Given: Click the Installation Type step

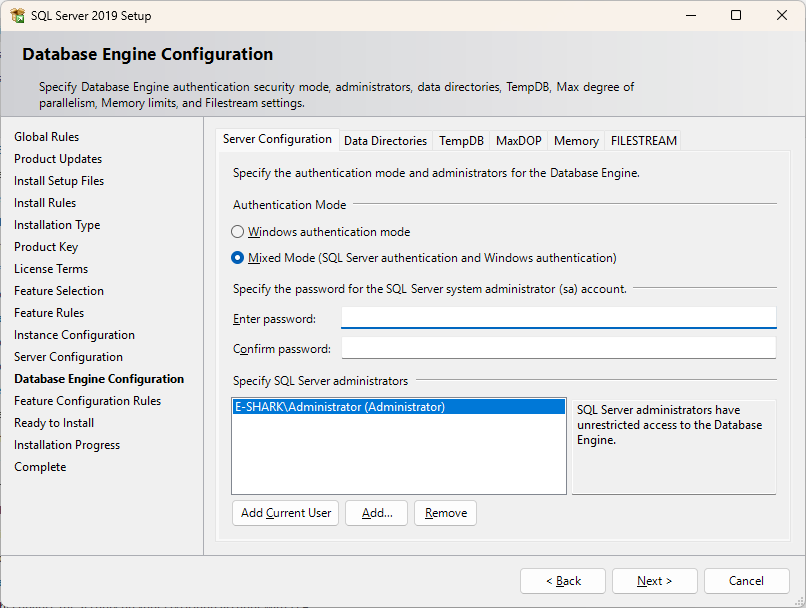Looking at the screenshot, I should 57,225.
